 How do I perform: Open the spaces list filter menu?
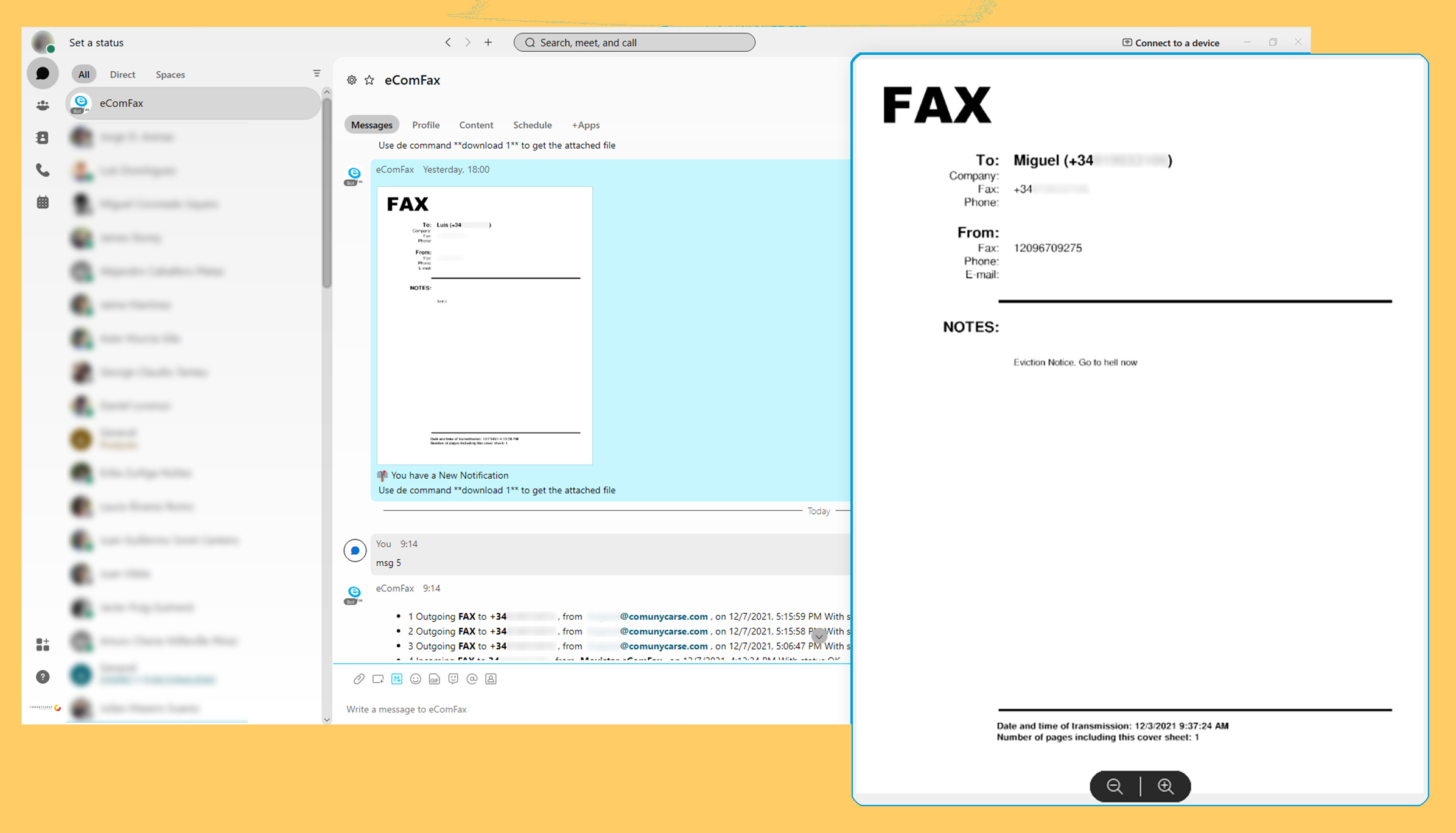(x=317, y=74)
